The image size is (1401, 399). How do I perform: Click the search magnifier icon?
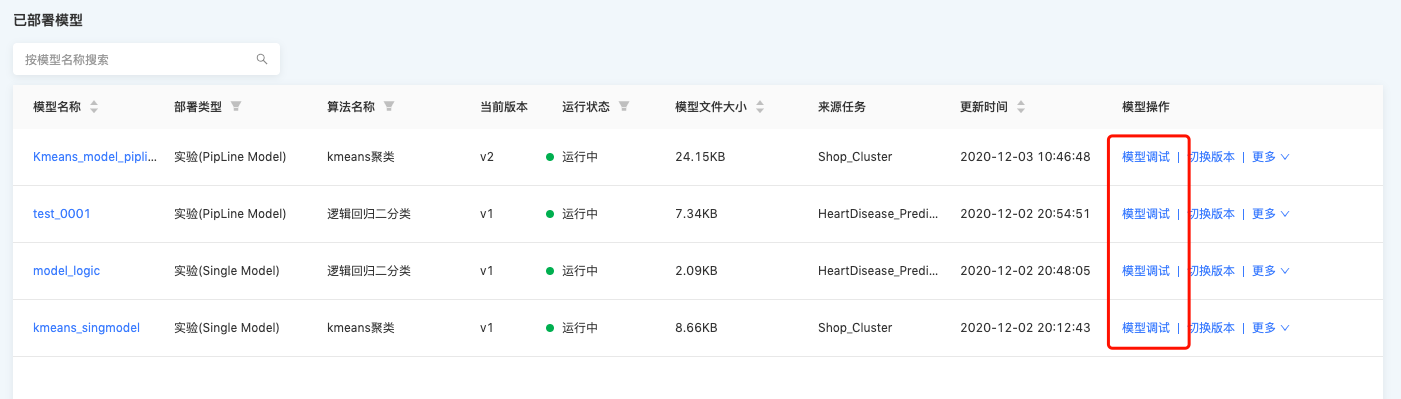[x=262, y=60]
